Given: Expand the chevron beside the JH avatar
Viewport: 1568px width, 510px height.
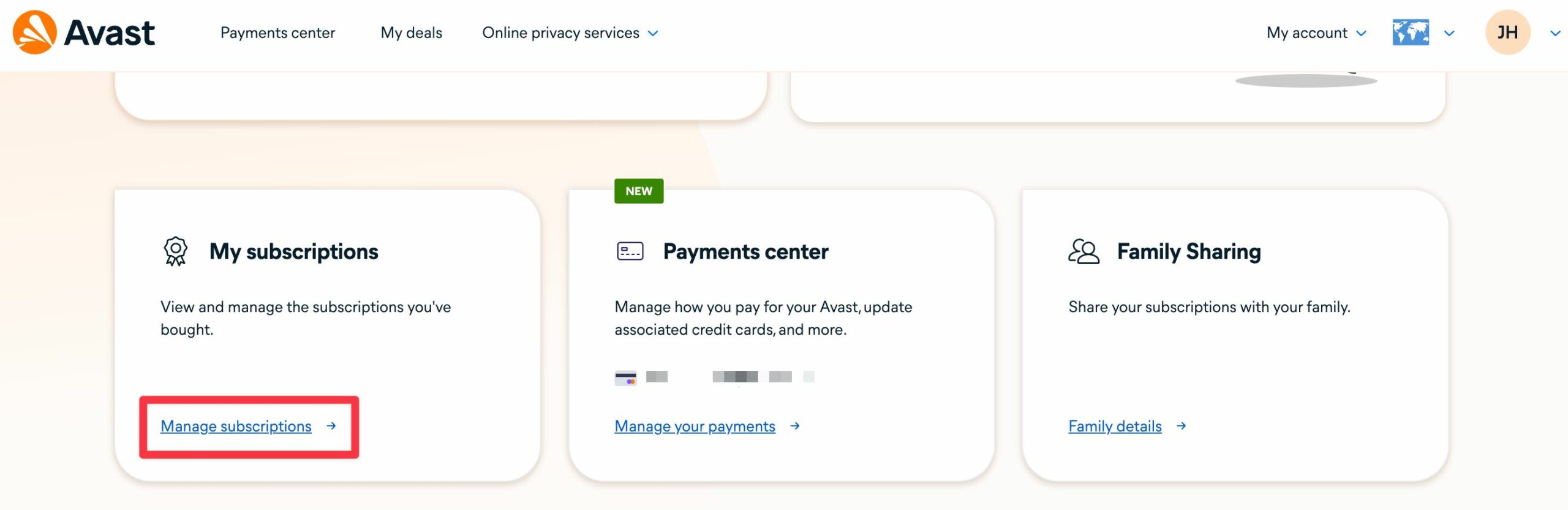Looking at the screenshot, I should tap(1555, 33).
